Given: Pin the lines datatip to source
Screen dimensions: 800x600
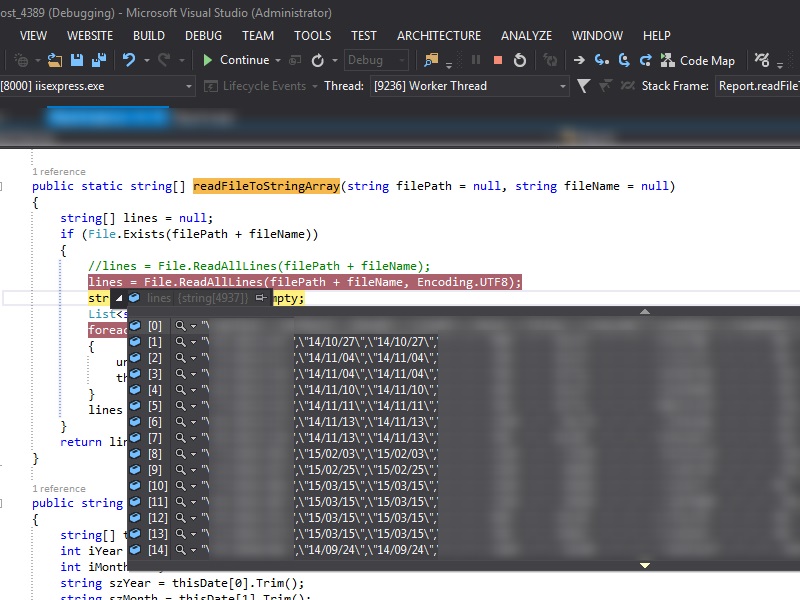Looking at the screenshot, I should point(261,297).
